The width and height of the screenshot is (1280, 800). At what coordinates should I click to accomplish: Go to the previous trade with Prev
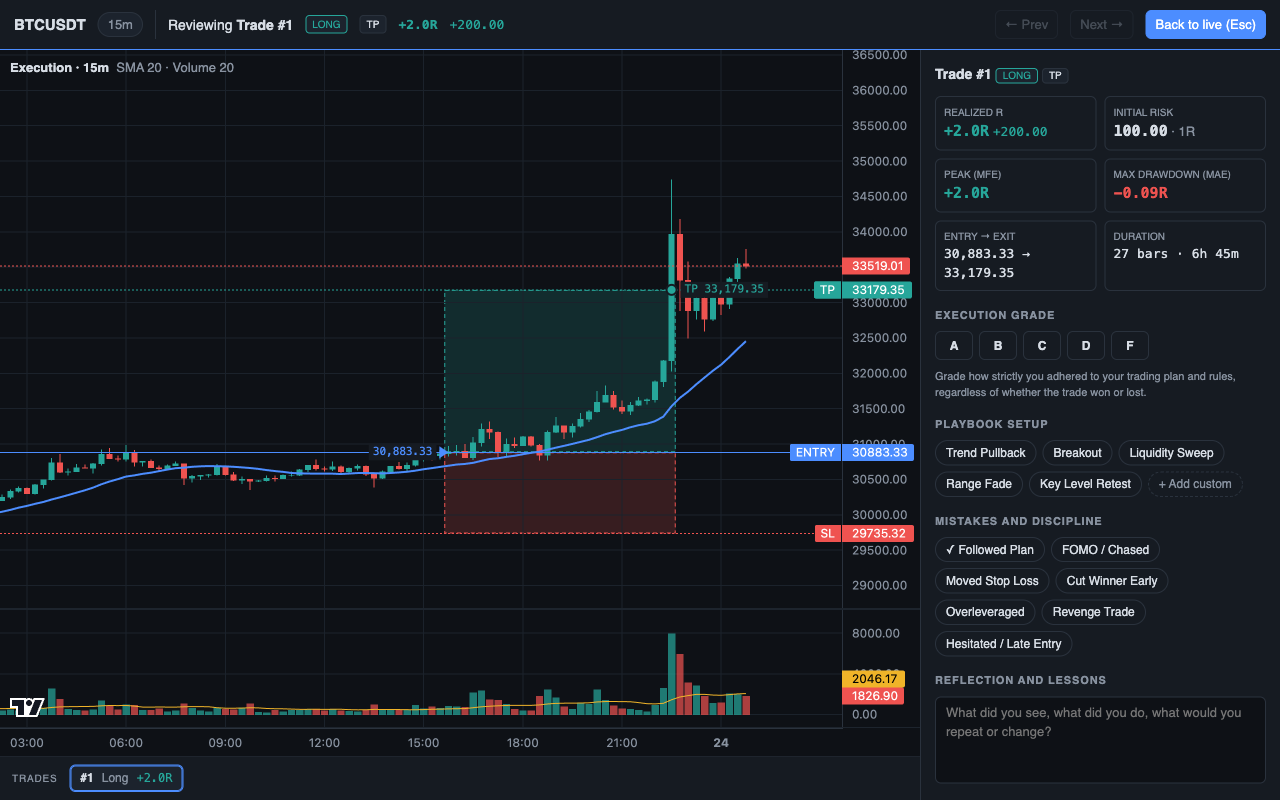[x=1027, y=25]
